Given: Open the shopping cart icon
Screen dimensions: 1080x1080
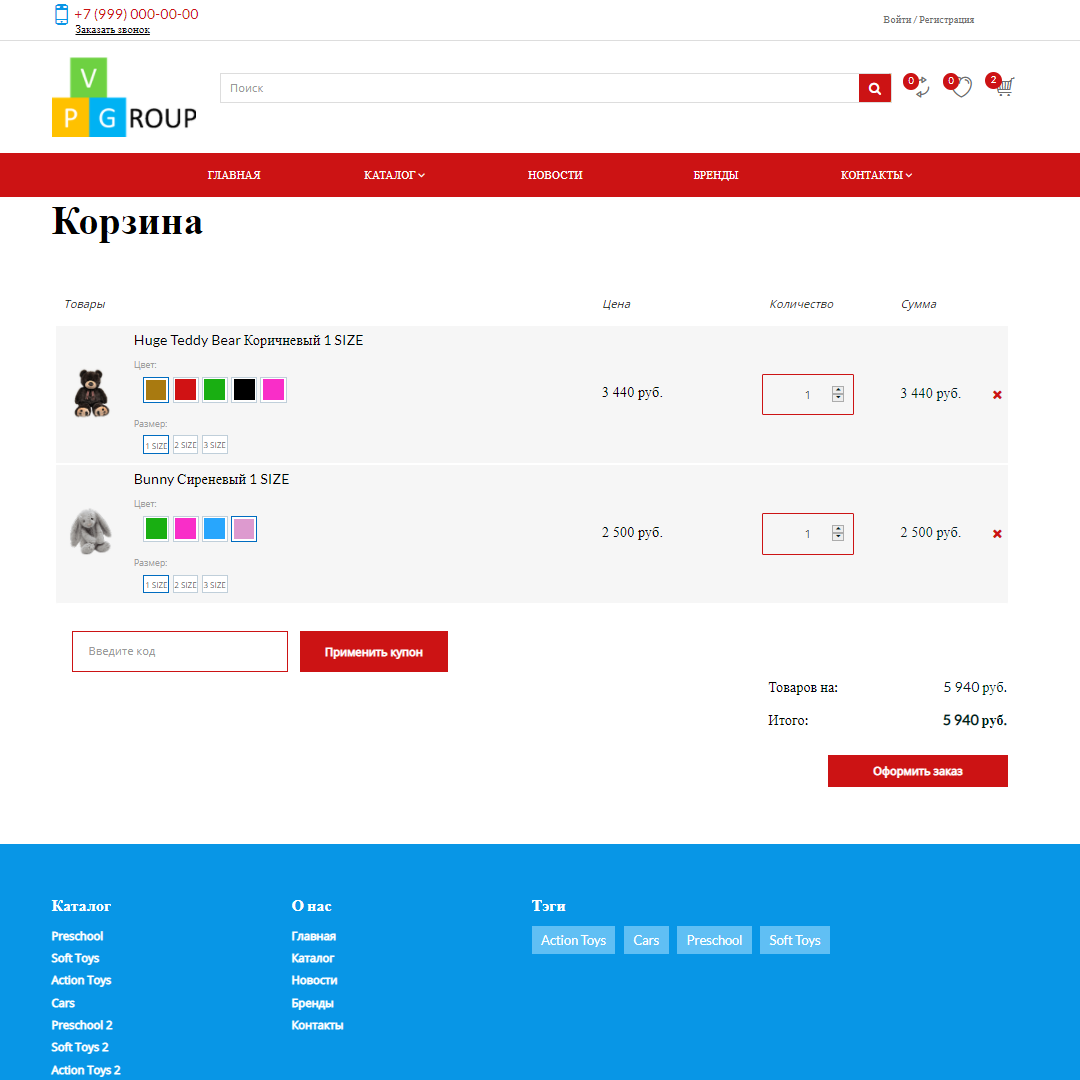Looking at the screenshot, I should (1003, 89).
